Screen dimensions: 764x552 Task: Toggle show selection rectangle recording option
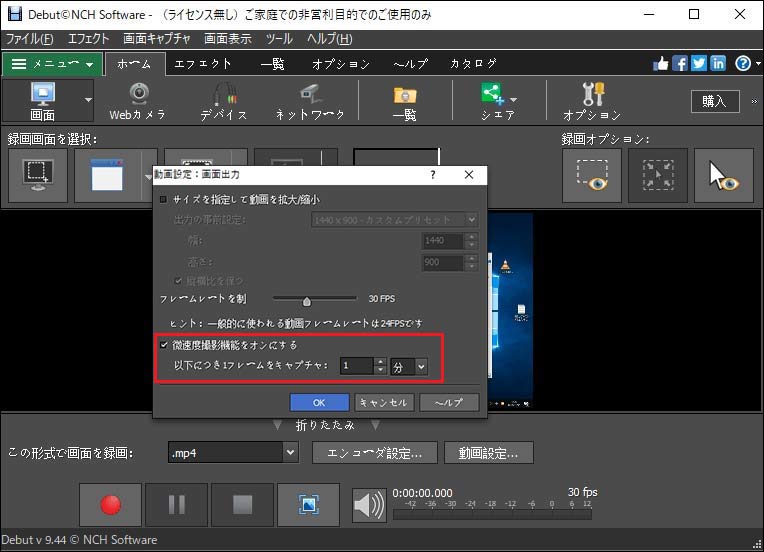click(x=592, y=175)
